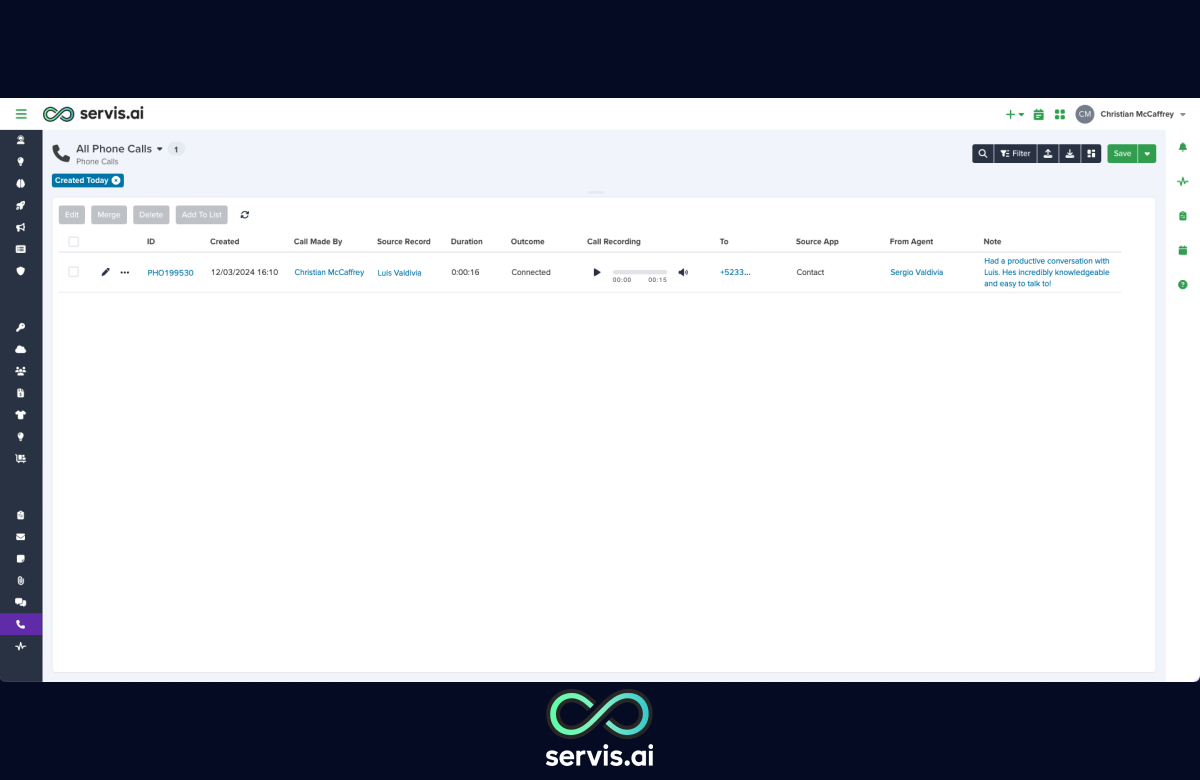Image resolution: width=1200 pixels, height=780 pixels.
Task: Click the search magnifier icon in toolbar
Action: click(x=983, y=154)
